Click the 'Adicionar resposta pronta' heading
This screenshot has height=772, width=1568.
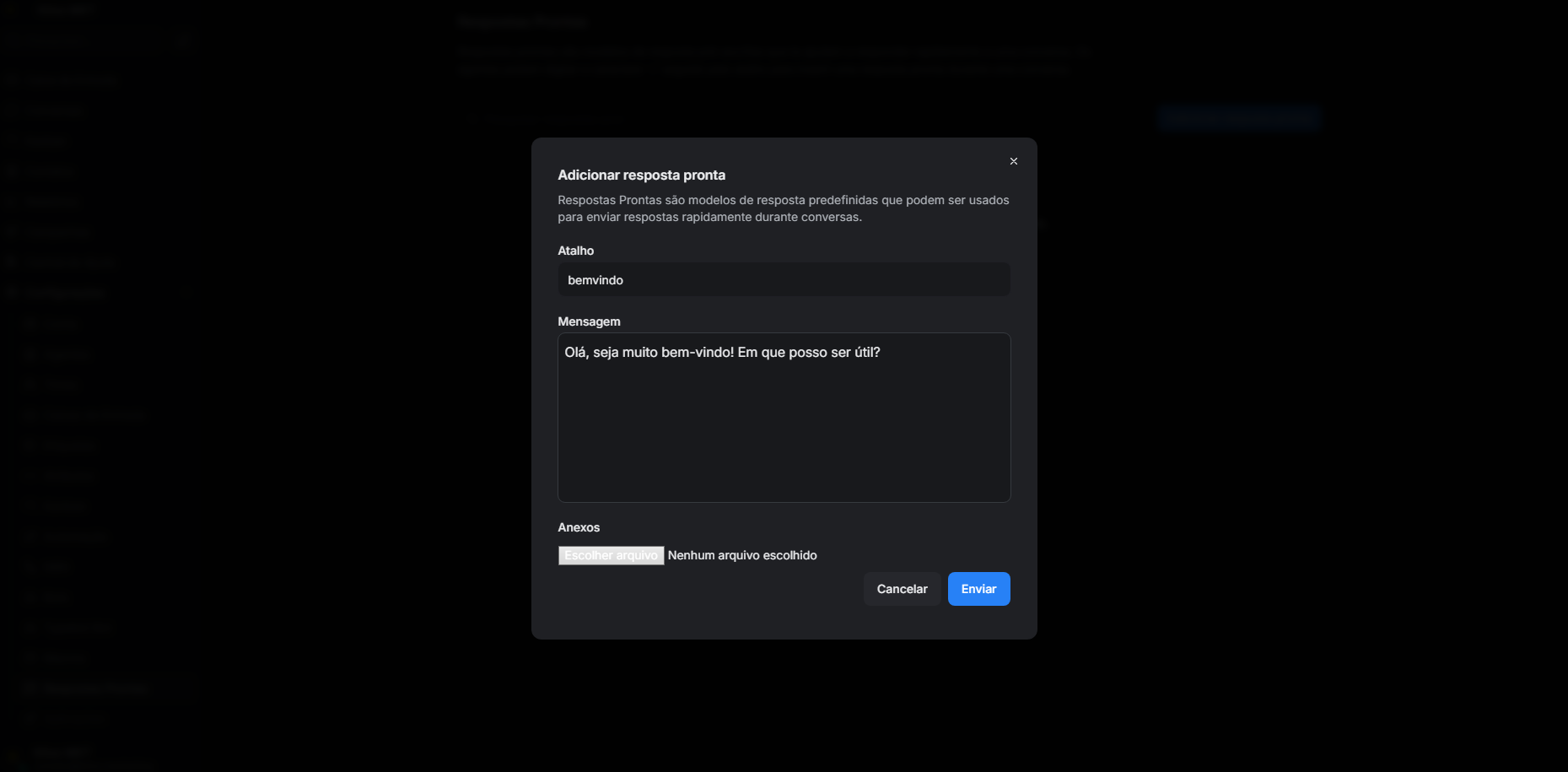(x=641, y=175)
